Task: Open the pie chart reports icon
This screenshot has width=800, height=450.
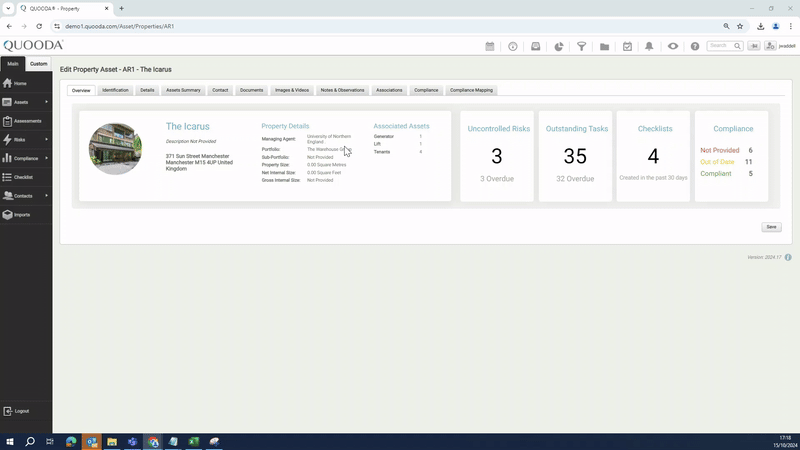Action: (x=559, y=46)
